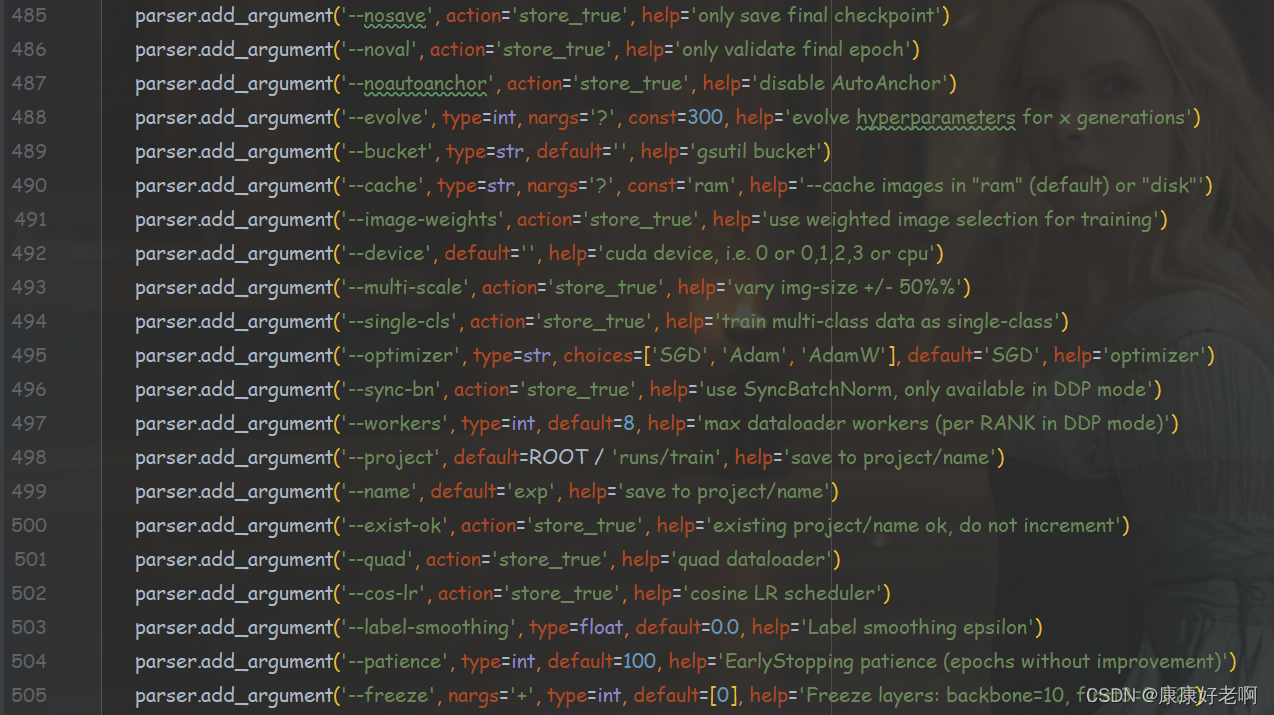The width and height of the screenshot is (1274, 715).
Task: Click line number 503 in the gutter
Action: pyautogui.click(x=29, y=627)
